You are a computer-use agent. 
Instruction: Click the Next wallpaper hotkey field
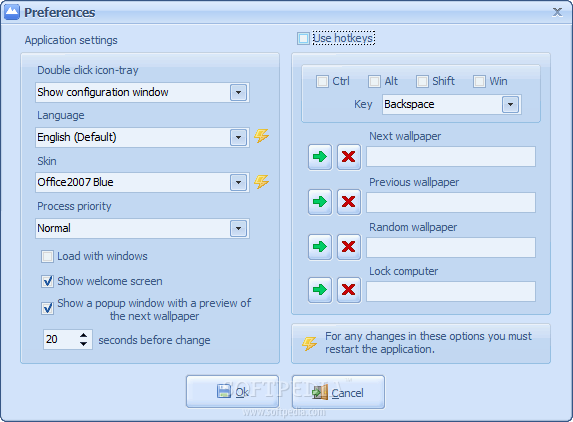pyautogui.click(x=451, y=157)
